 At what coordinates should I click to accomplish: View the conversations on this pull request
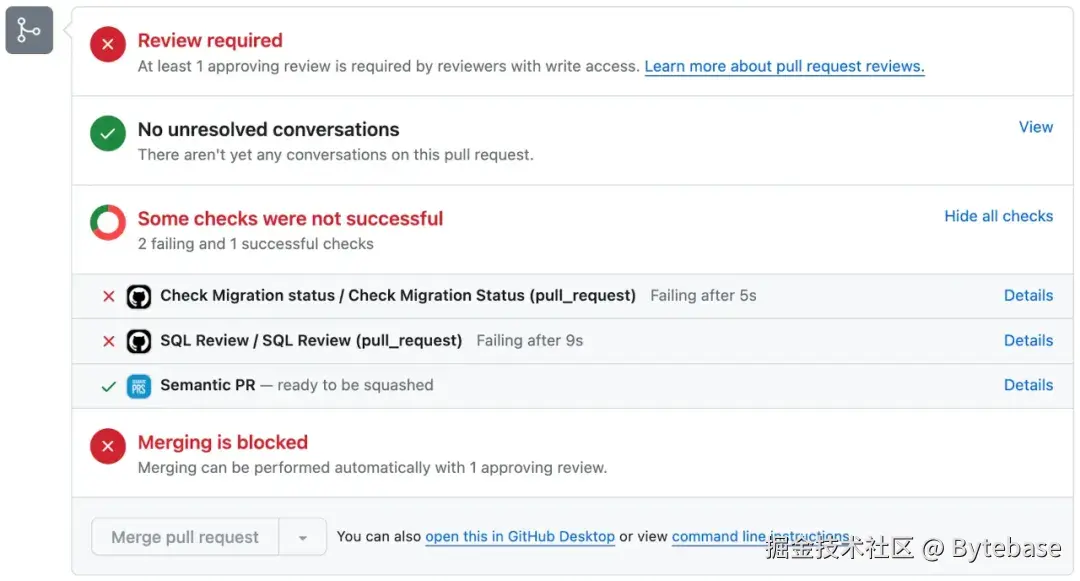[1035, 127]
